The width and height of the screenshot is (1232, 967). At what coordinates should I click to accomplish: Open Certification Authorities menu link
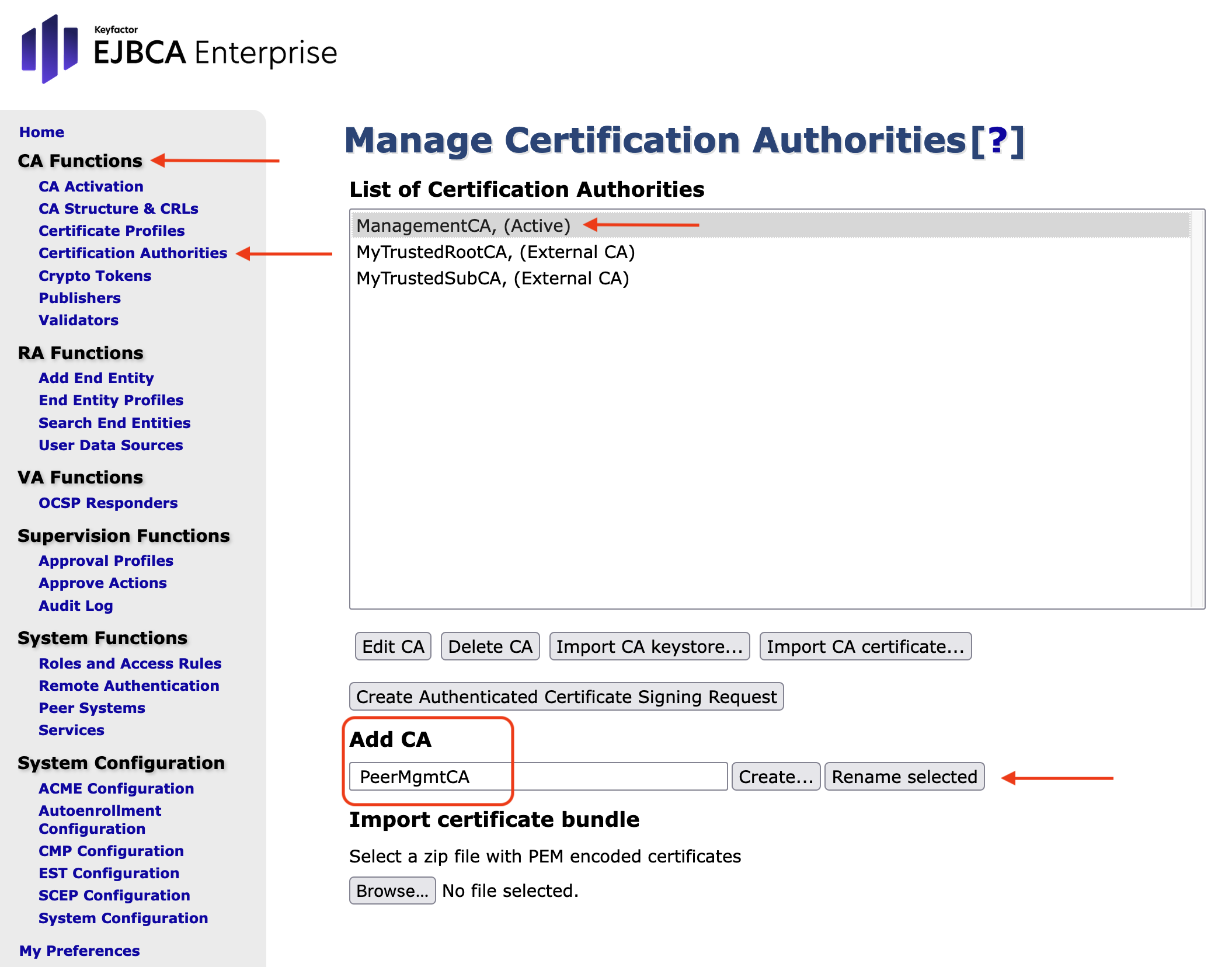click(x=133, y=253)
